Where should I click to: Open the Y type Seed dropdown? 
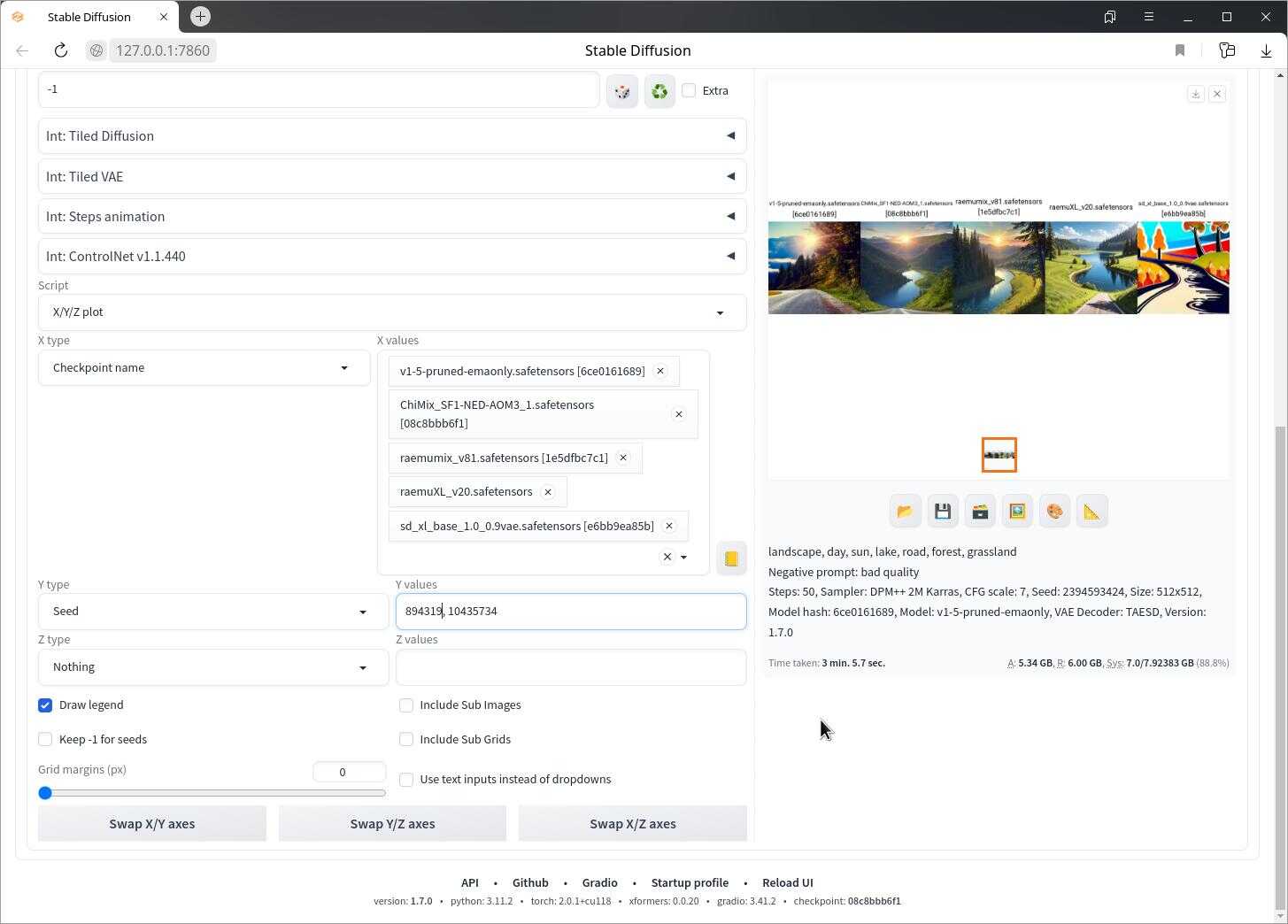click(x=212, y=612)
